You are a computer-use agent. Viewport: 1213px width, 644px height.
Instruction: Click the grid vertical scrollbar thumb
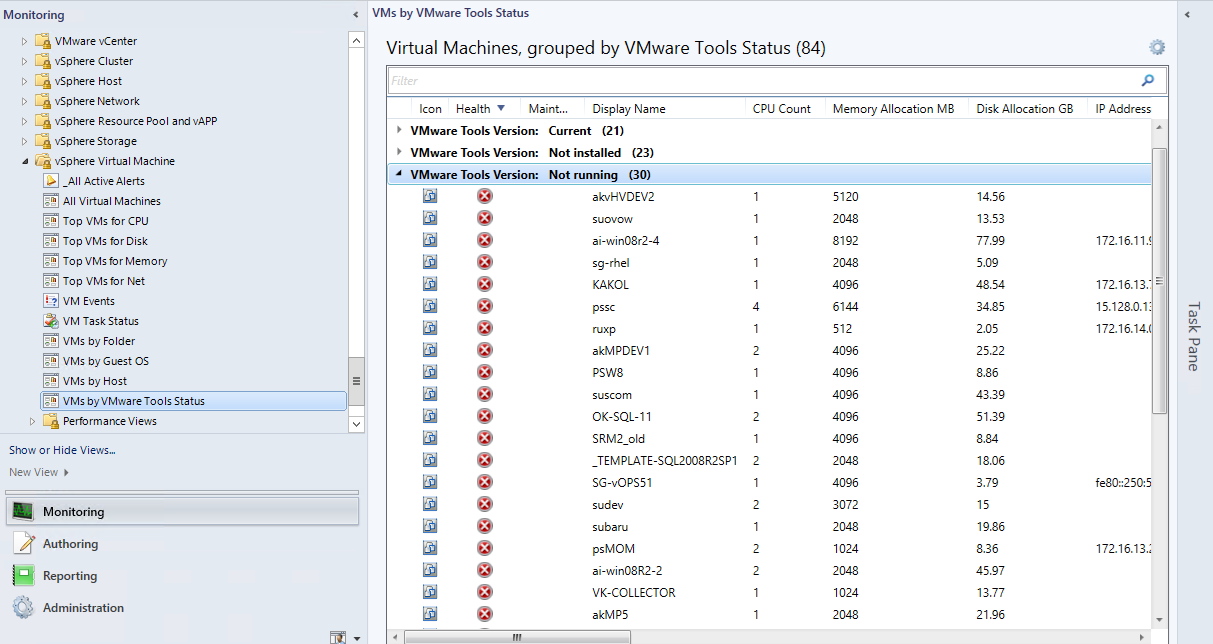(x=1160, y=281)
